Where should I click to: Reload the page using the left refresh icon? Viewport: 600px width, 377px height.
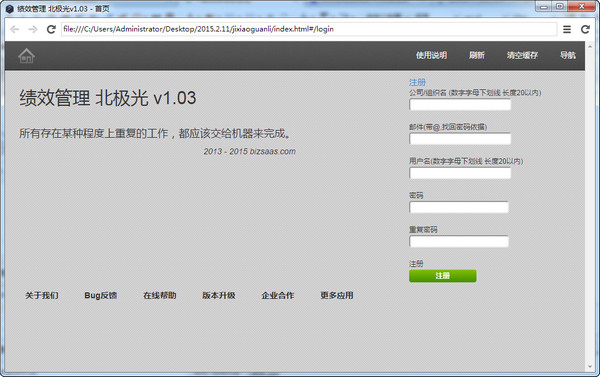51,29
